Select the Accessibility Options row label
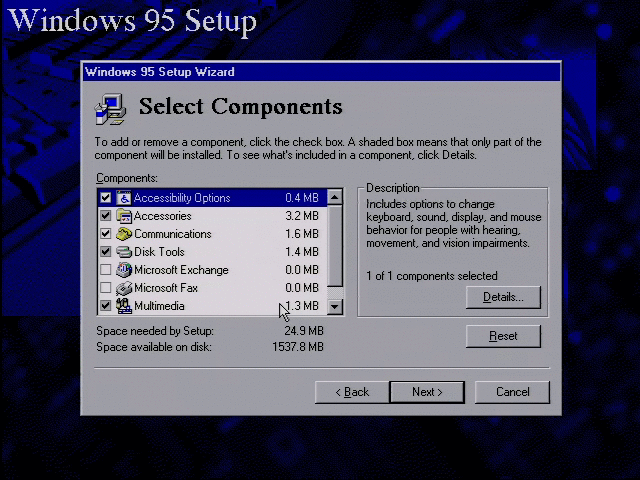Image resolution: width=640 pixels, height=480 pixels. pyautogui.click(x=182, y=198)
